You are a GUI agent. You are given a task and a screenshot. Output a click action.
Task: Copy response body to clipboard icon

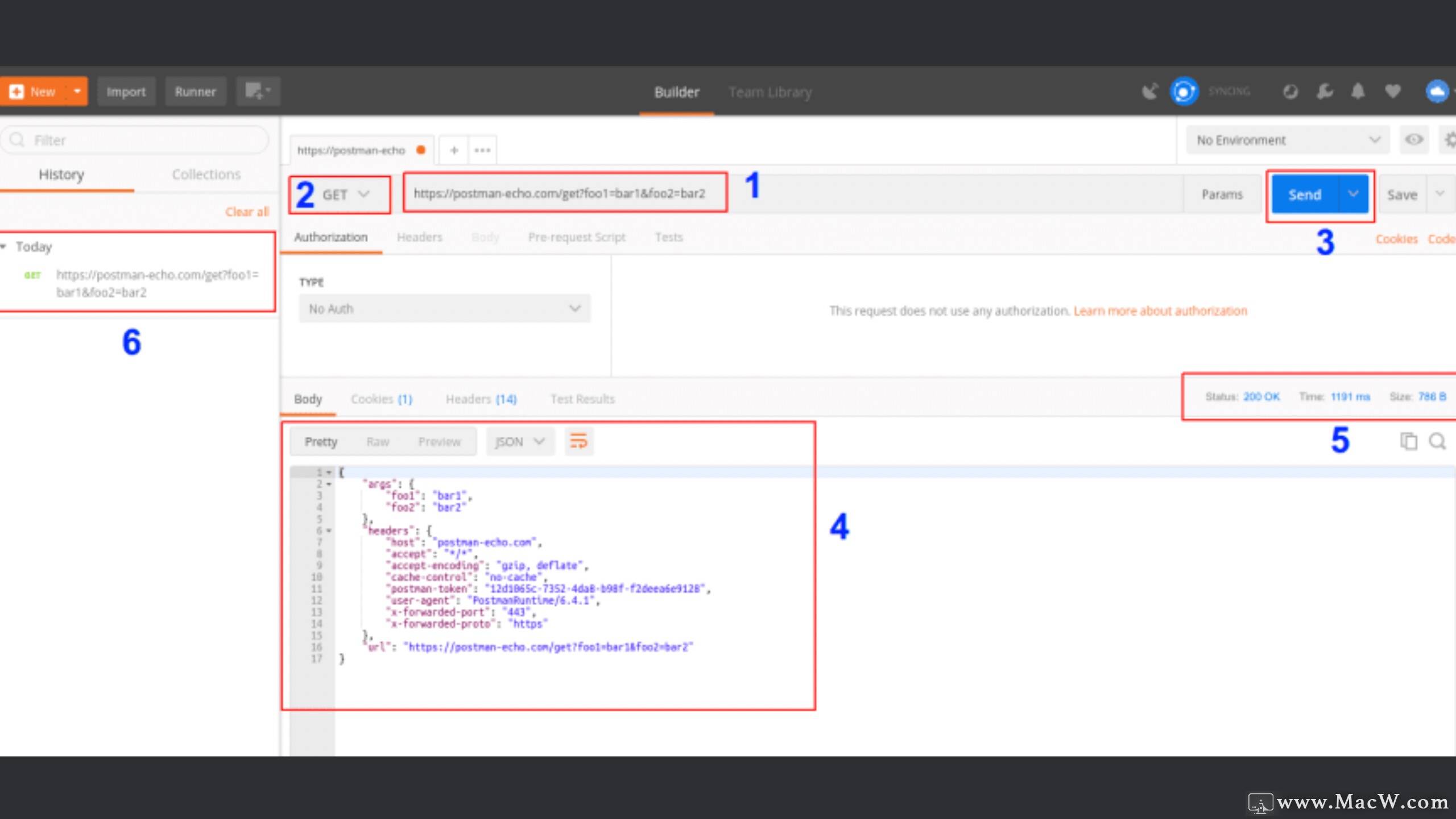point(1408,441)
